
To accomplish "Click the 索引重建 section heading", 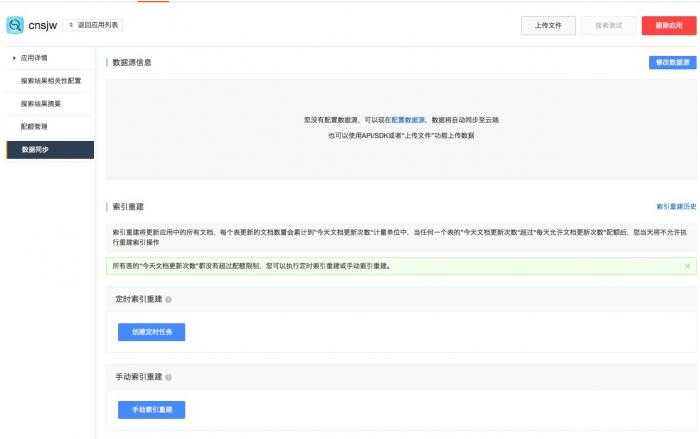I will pos(128,207).
